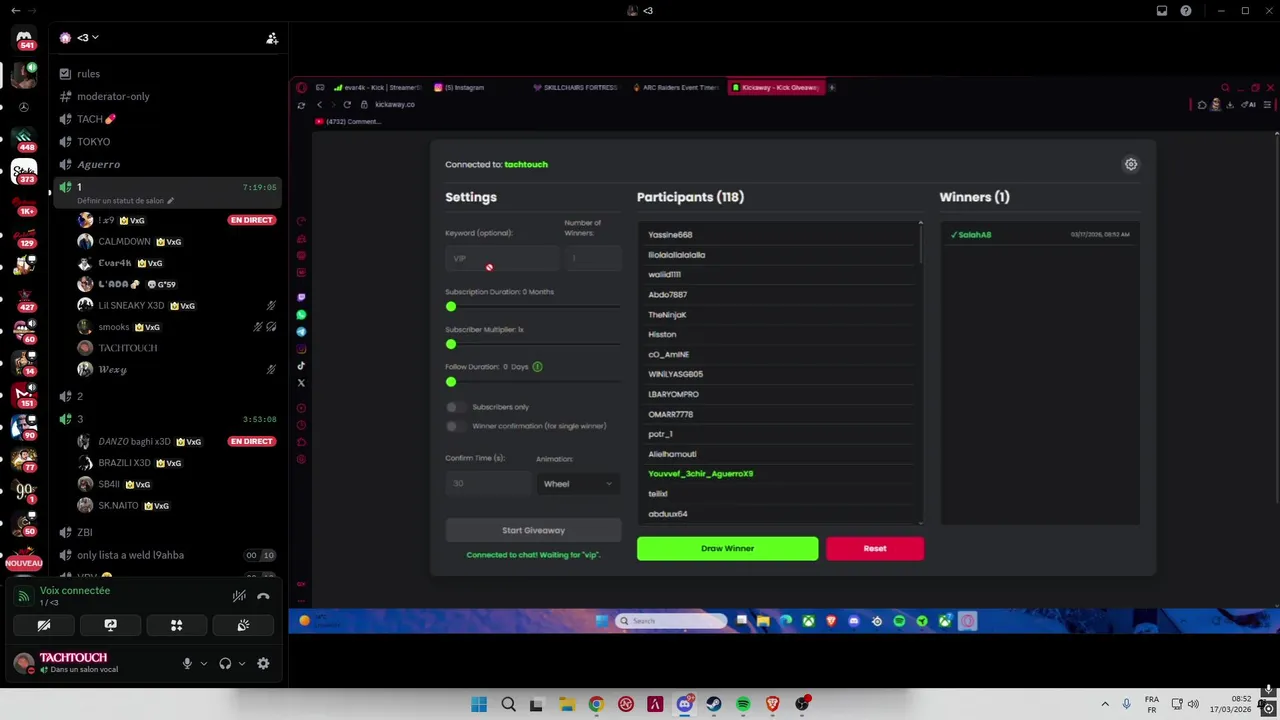Select participant WINILYASGB05

coord(675,374)
